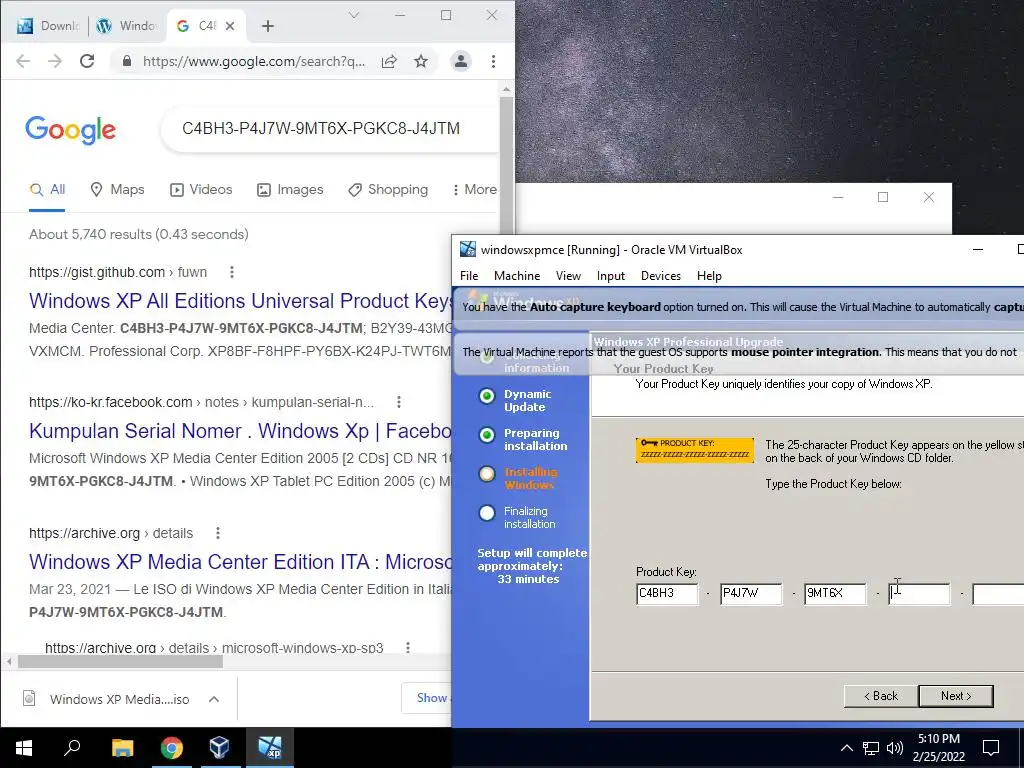Open VirtualBox Devices menu
1024x768 pixels.
point(660,276)
